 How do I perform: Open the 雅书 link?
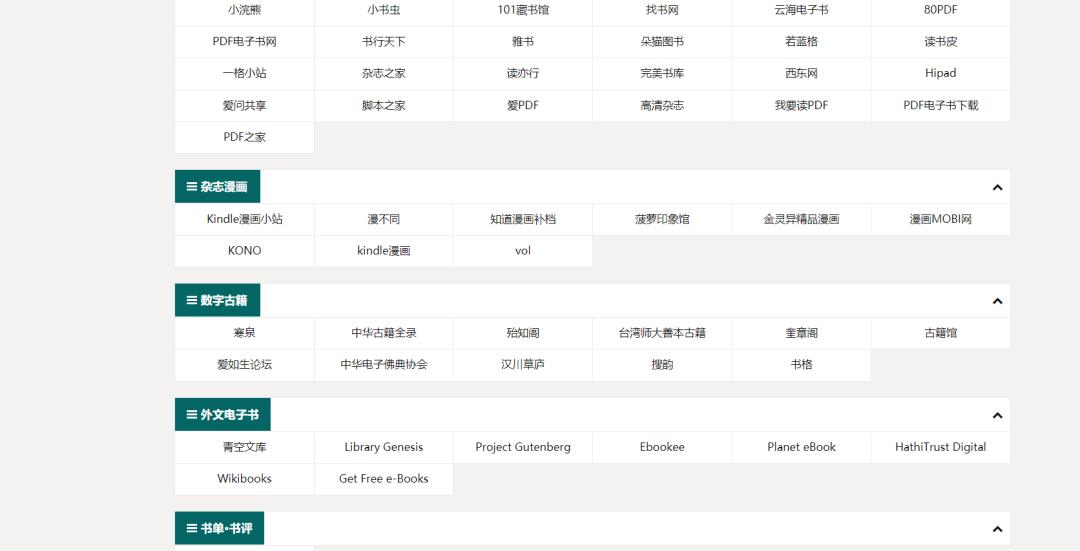click(x=523, y=41)
